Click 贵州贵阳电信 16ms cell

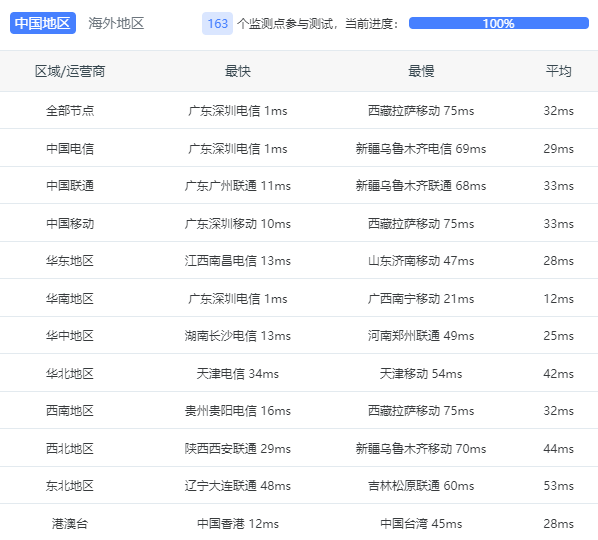(x=238, y=411)
